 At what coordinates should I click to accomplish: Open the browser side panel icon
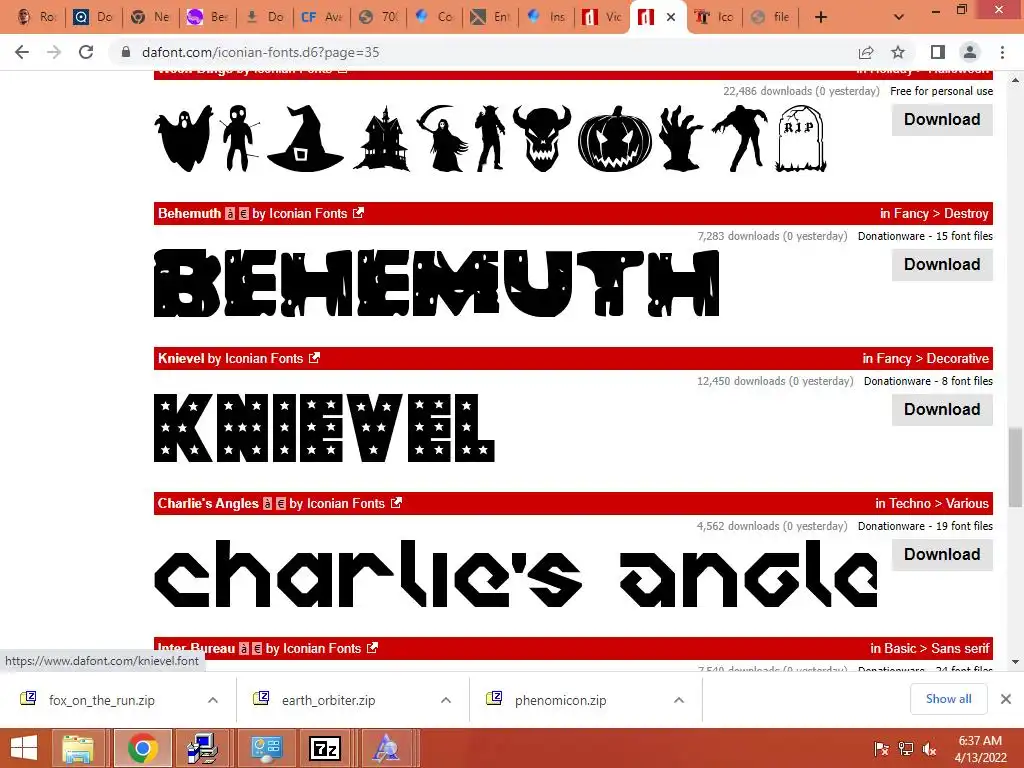coord(938,52)
